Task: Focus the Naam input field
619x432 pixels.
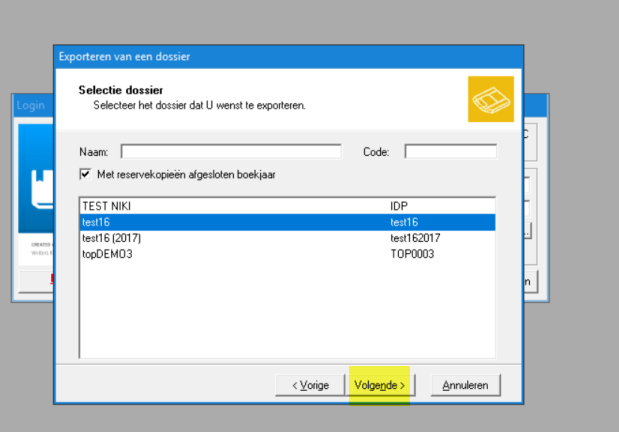Action: tap(231, 152)
